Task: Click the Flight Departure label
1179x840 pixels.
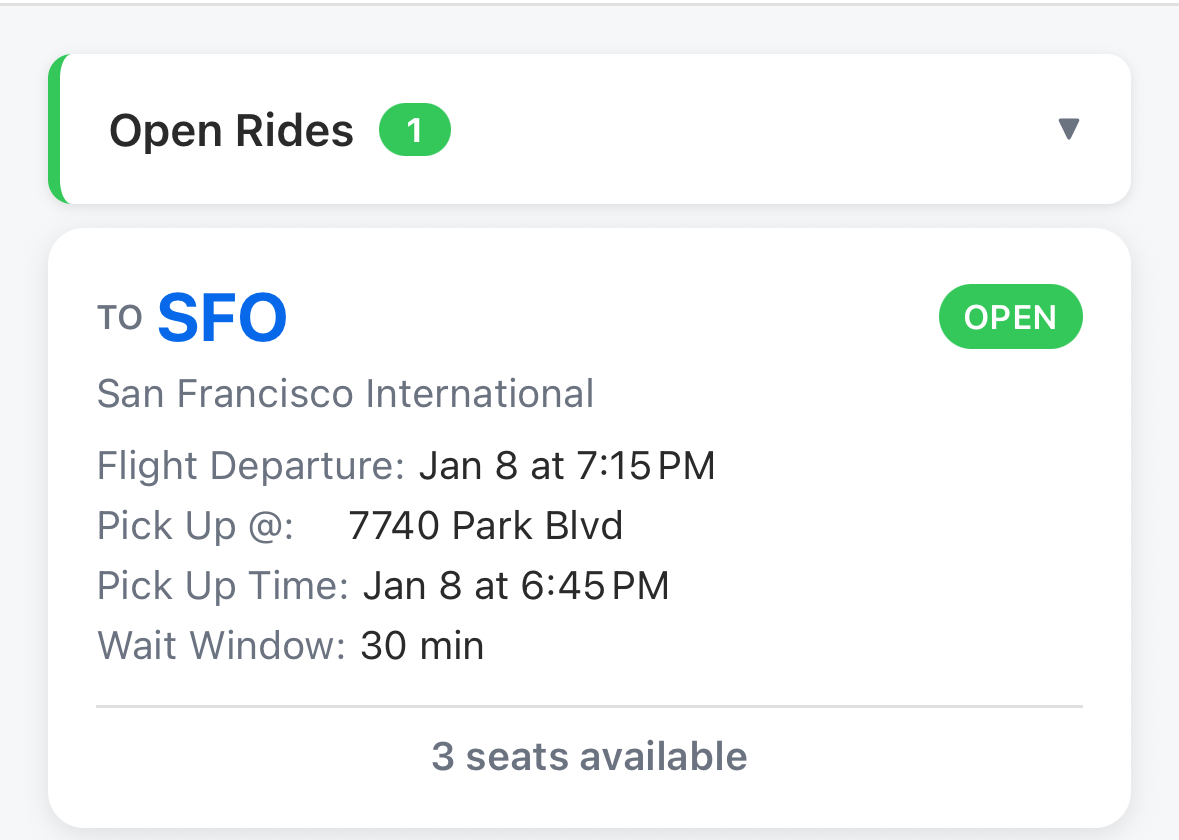Action: click(250, 466)
